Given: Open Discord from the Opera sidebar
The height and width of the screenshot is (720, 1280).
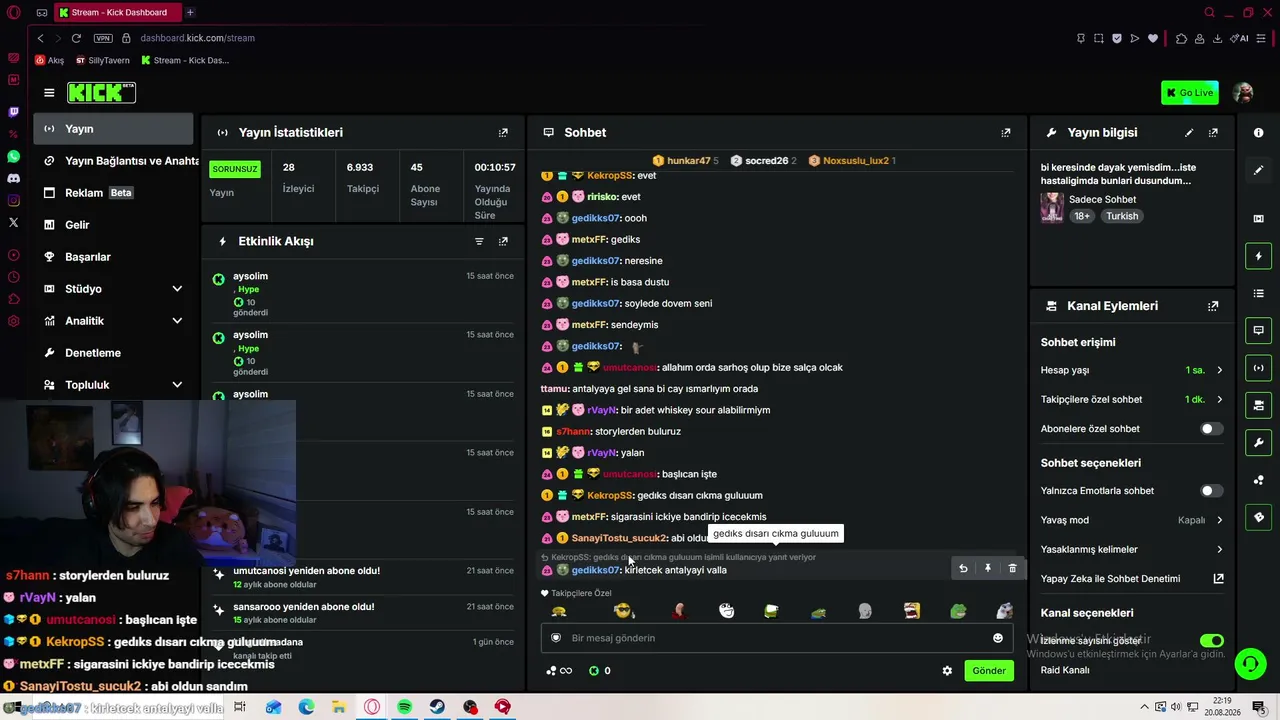Looking at the screenshot, I should pyautogui.click(x=13, y=179).
